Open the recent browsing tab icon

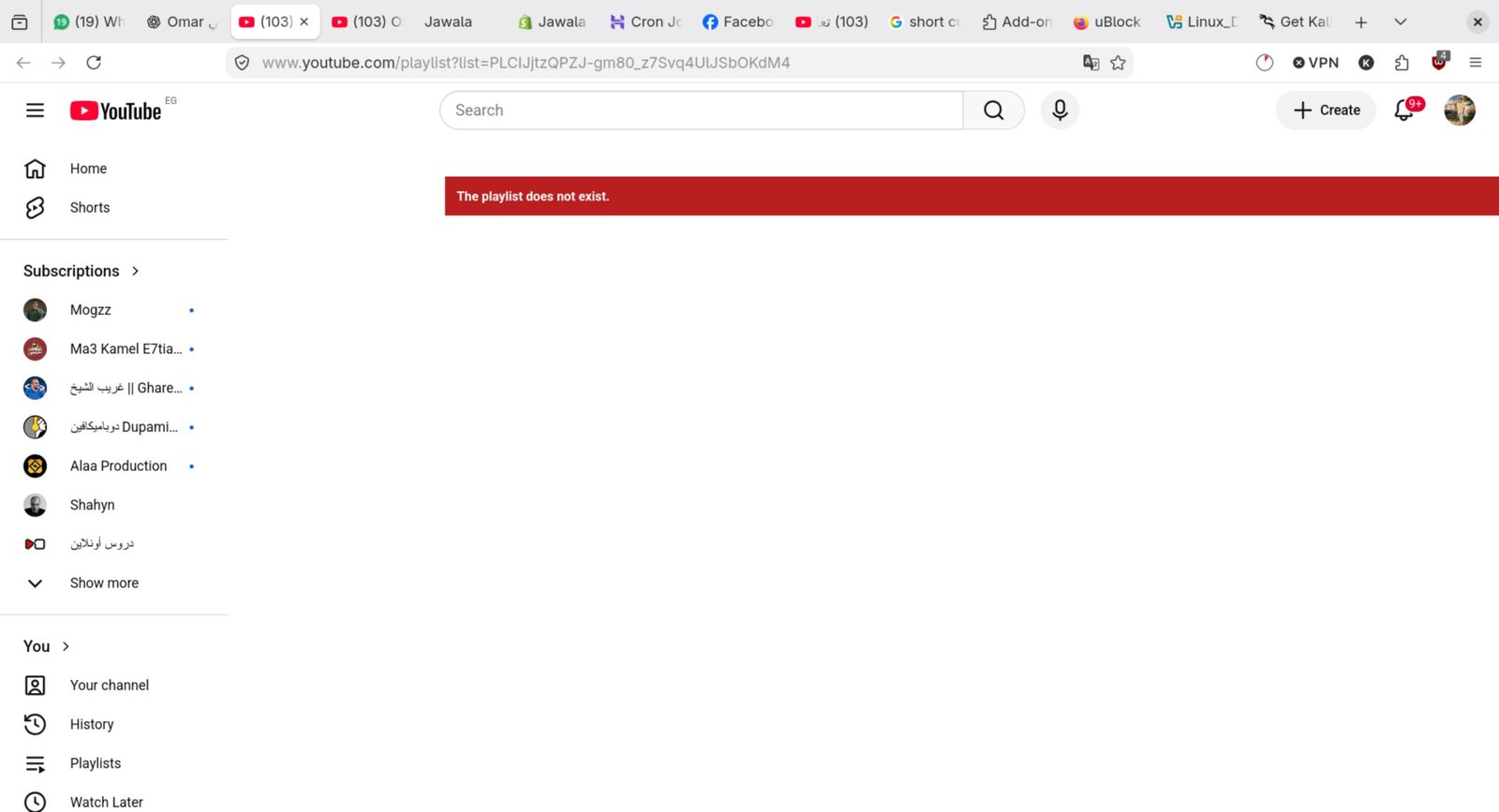[20, 22]
